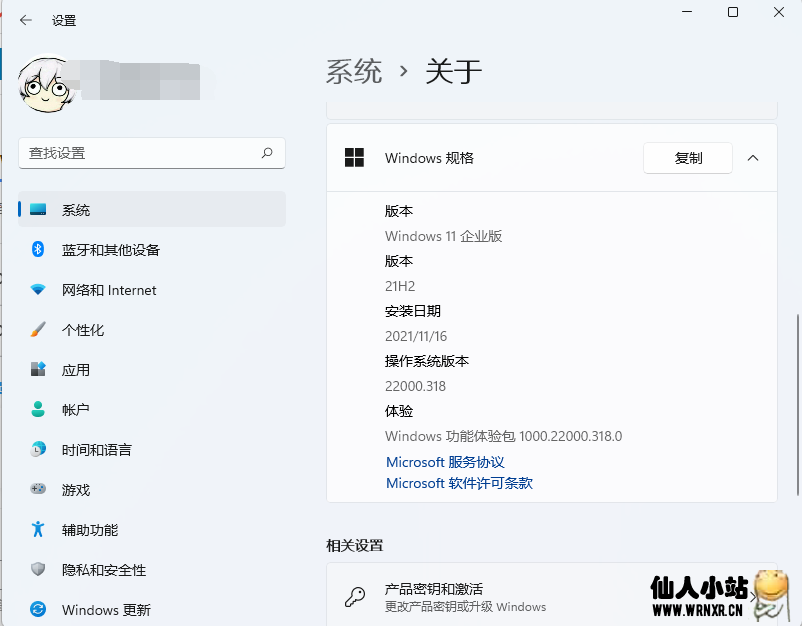
Task: Click the Windows 11 企业版 edition value
Action: (x=443, y=236)
